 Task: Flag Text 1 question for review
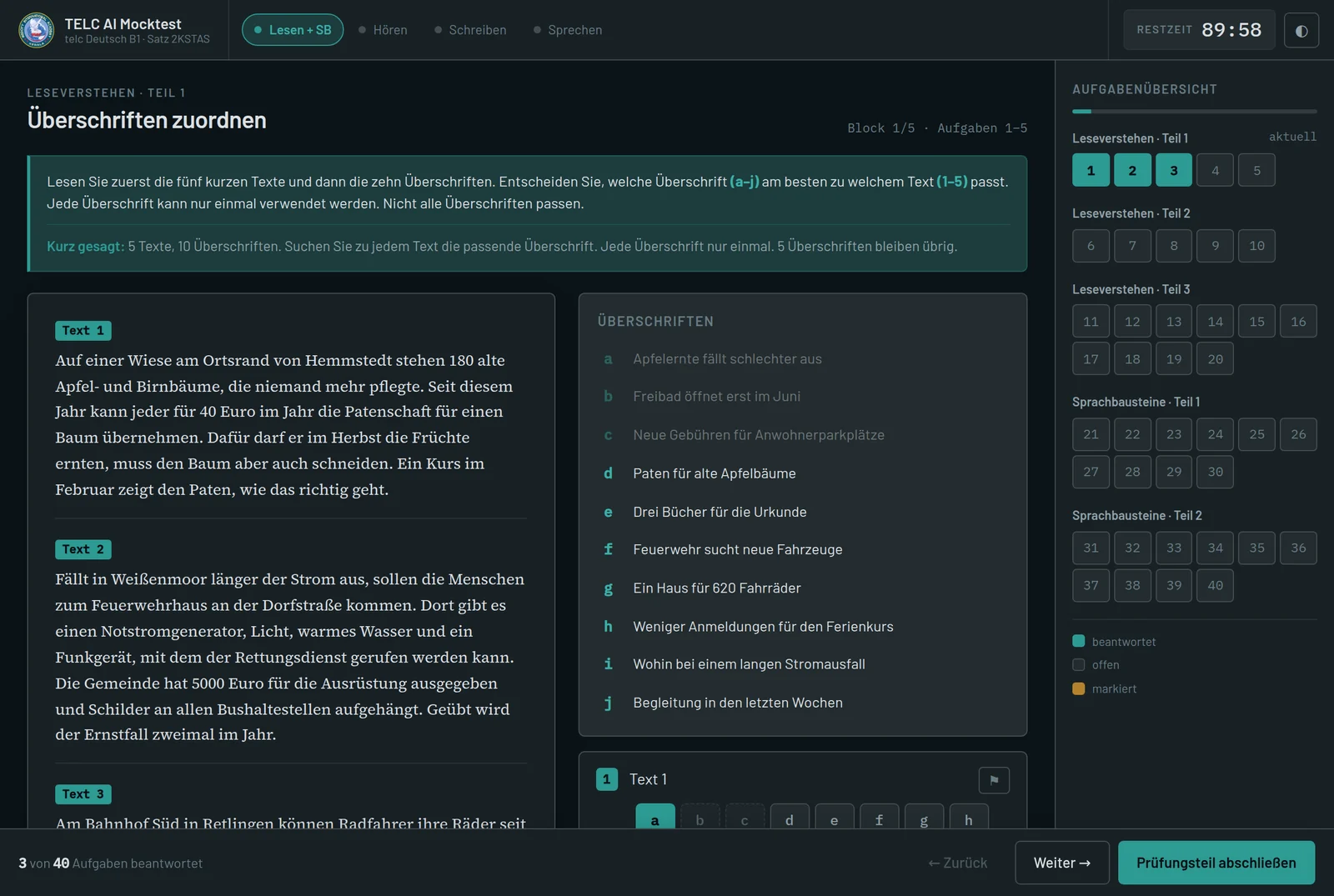994,780
